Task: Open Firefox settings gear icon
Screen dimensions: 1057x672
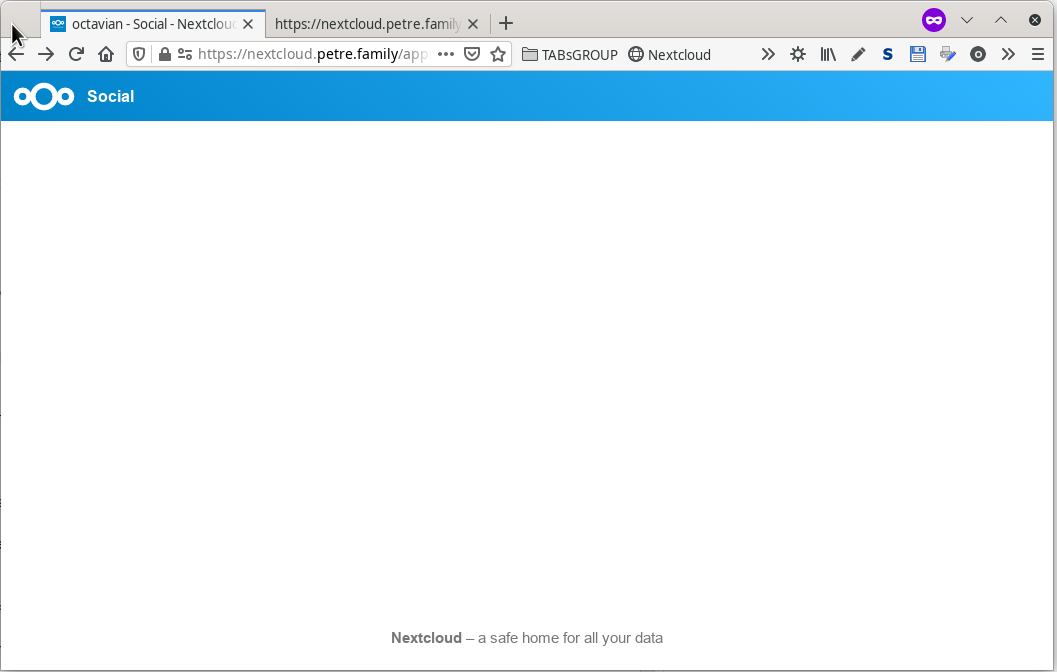Action: coord(798,54)
